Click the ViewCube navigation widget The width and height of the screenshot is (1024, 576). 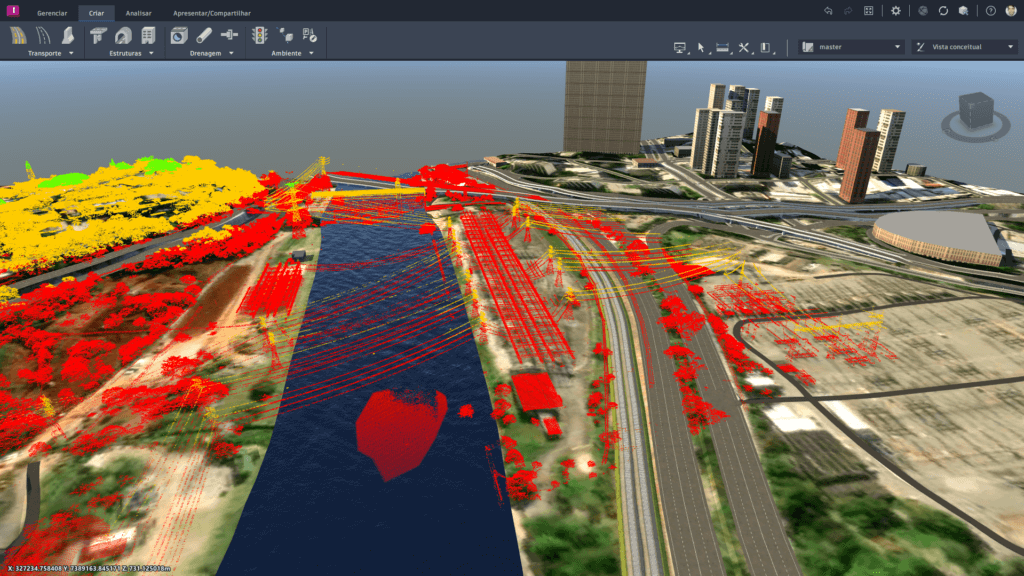(x=973, y=112)
